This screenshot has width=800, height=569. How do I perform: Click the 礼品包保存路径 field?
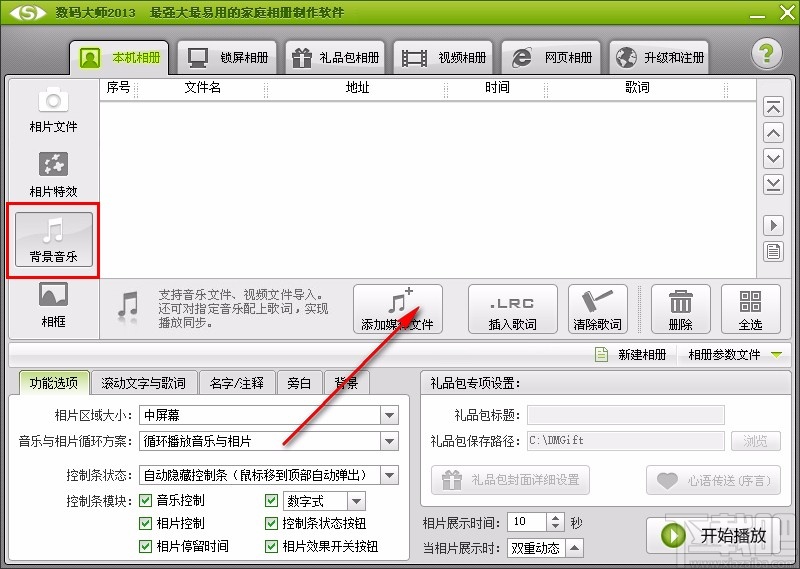(626, 441)
